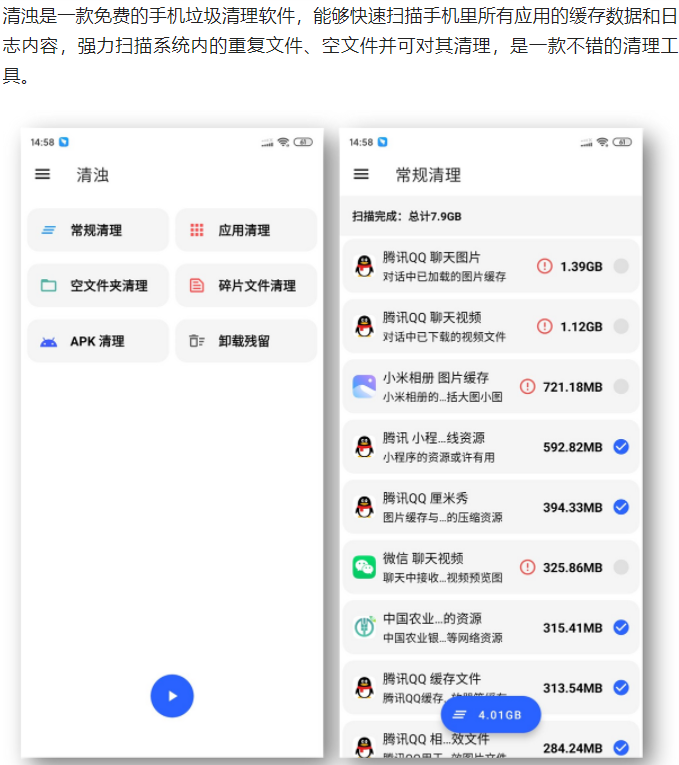Image resolution: width=679 pixels, height=765 pixels.
Task: Click 小米相册 gallery app icon
Action: click(364, 387)
